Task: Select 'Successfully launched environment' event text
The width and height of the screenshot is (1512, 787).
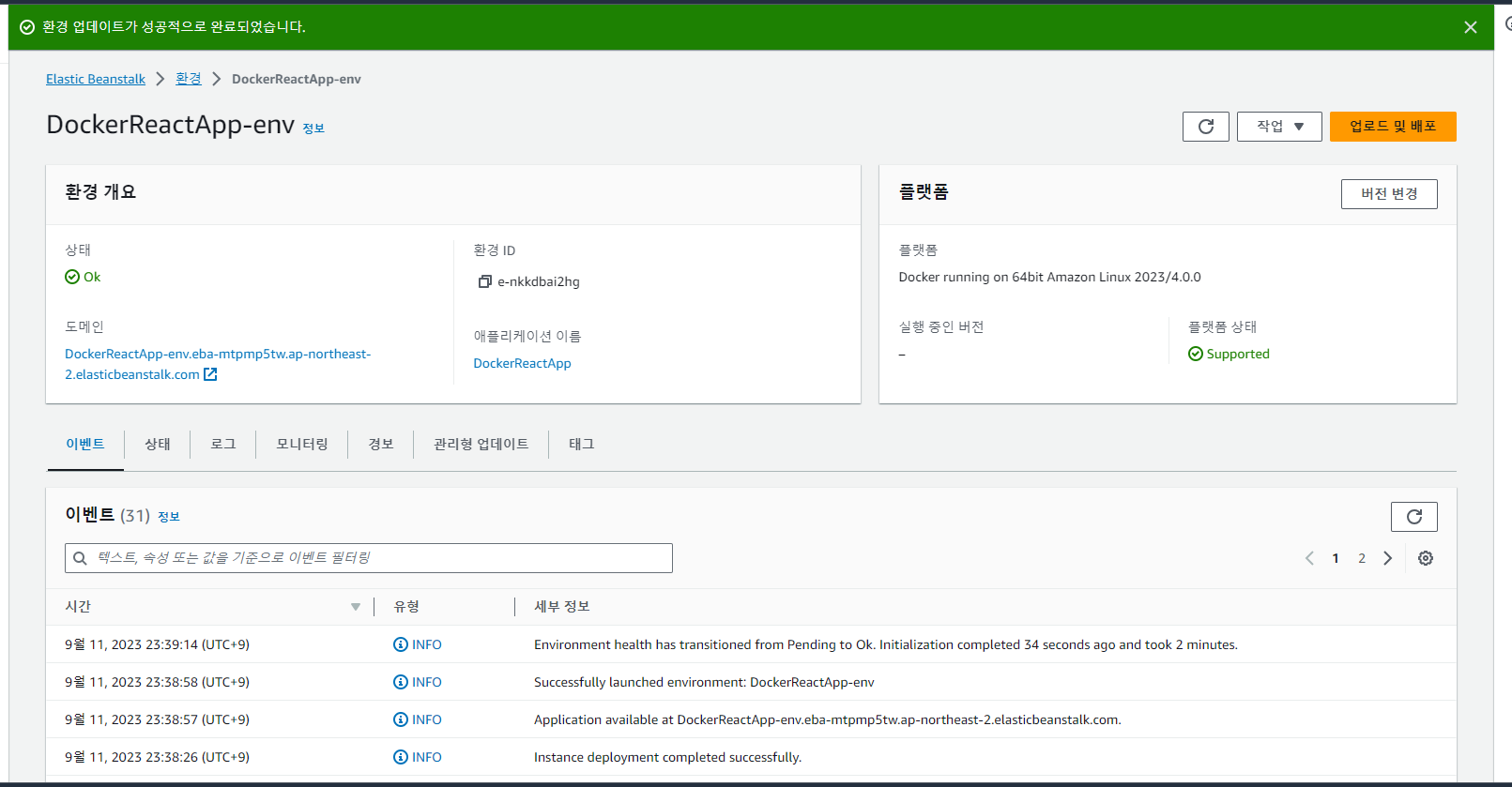Action: click(704, 682)
